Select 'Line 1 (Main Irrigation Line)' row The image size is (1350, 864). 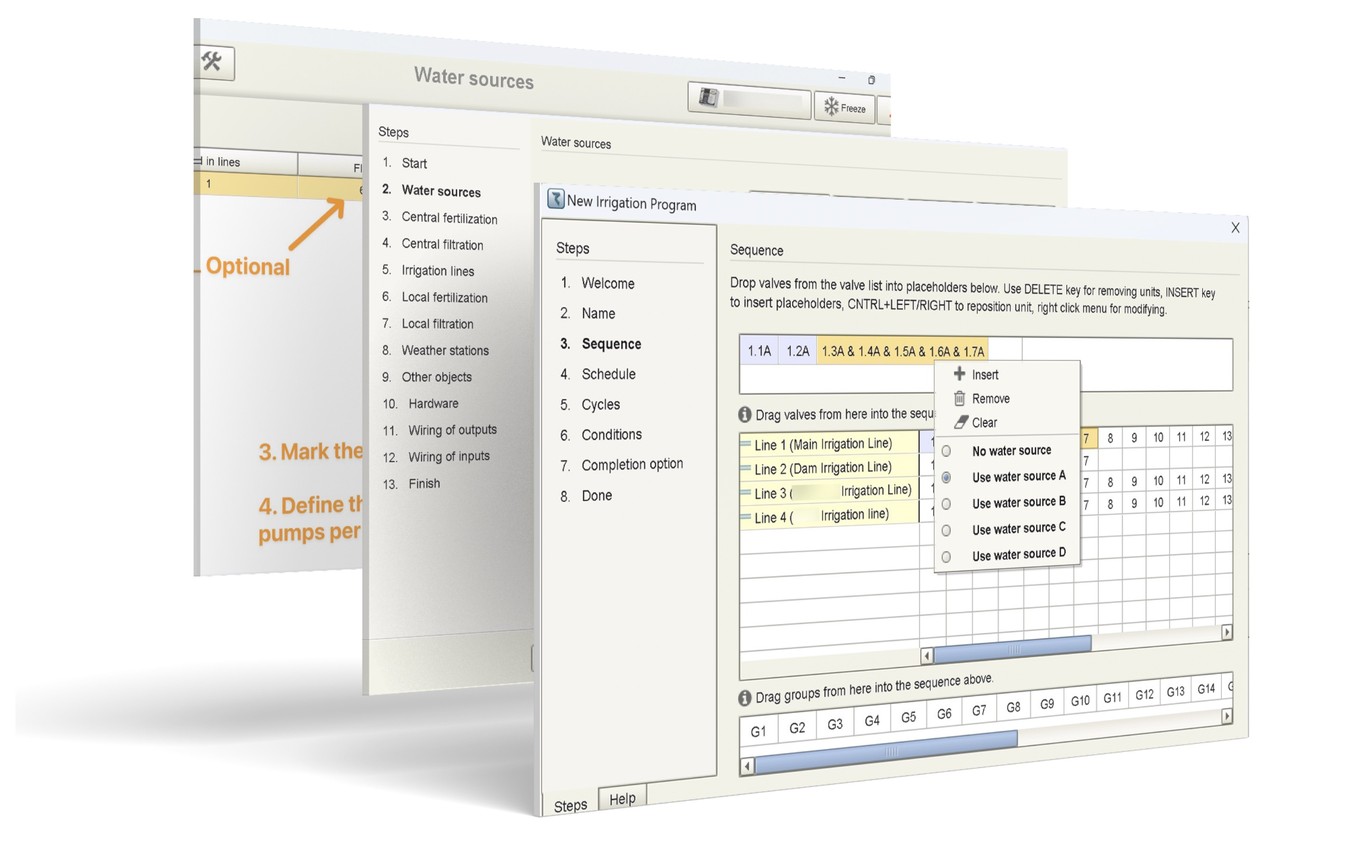[x=830, y=444]
